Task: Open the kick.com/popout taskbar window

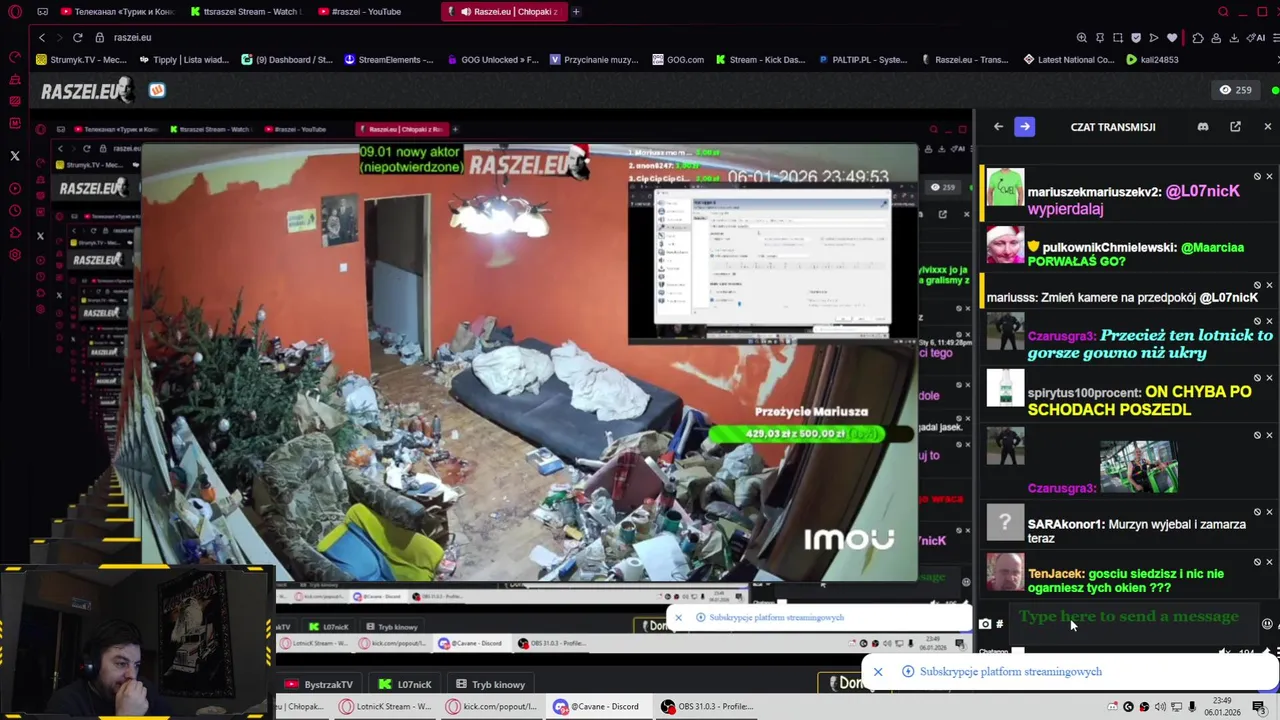Action: point(489,707)
